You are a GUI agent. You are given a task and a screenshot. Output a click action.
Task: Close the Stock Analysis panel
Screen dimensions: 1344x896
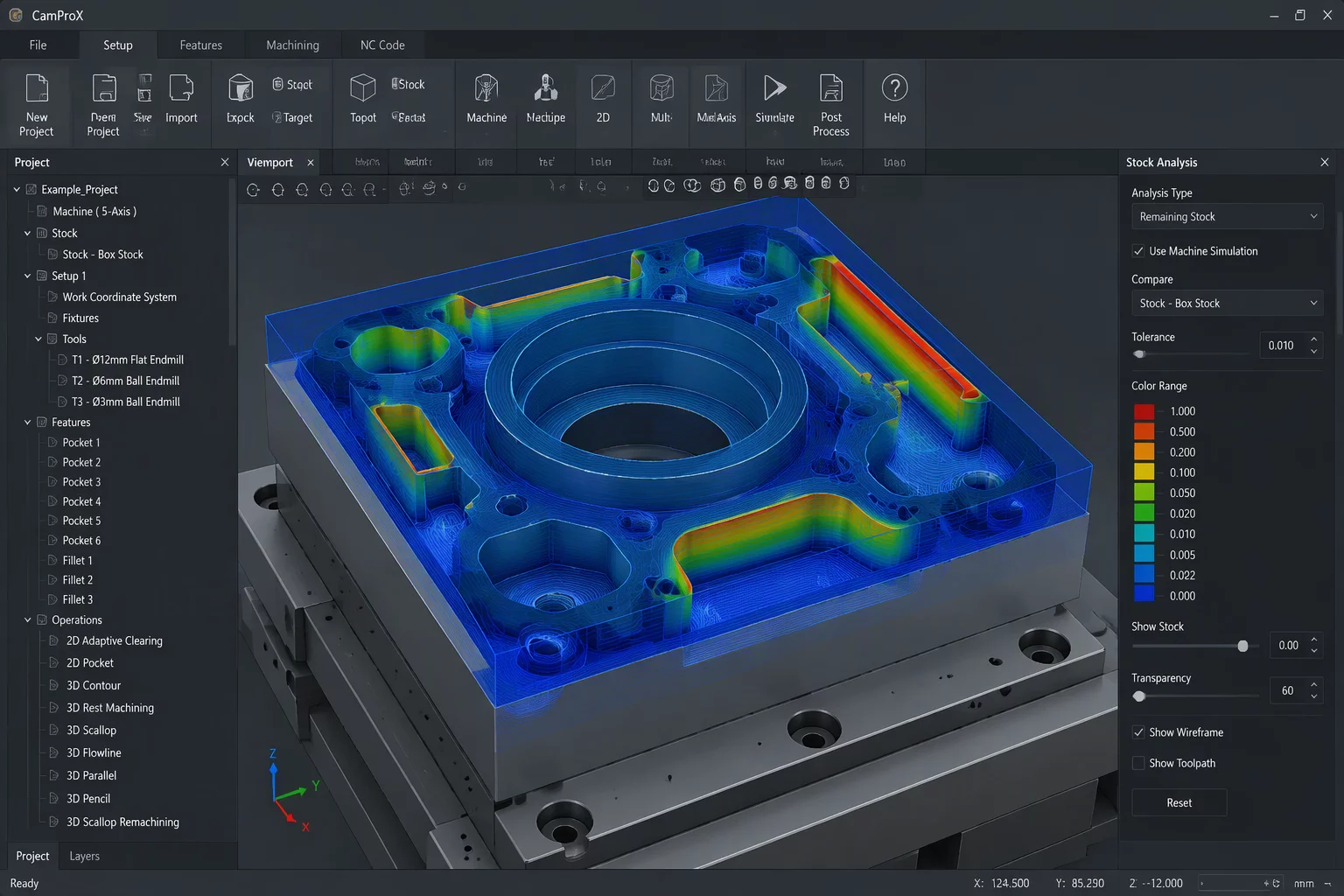pos(1325,162)
